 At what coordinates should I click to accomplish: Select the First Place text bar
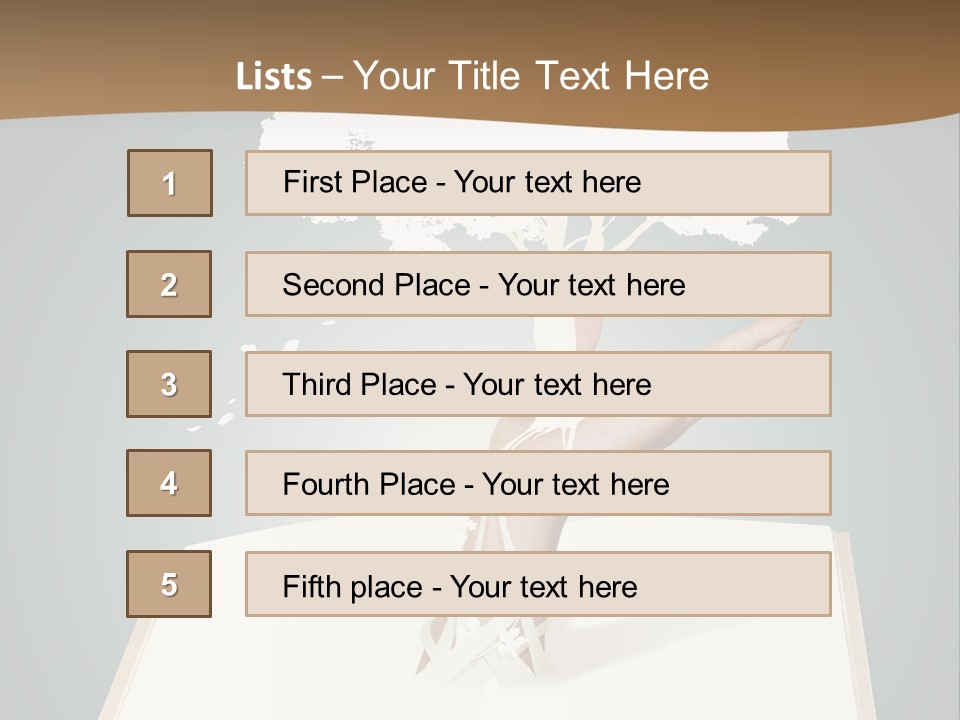click(x=538, y=183)
